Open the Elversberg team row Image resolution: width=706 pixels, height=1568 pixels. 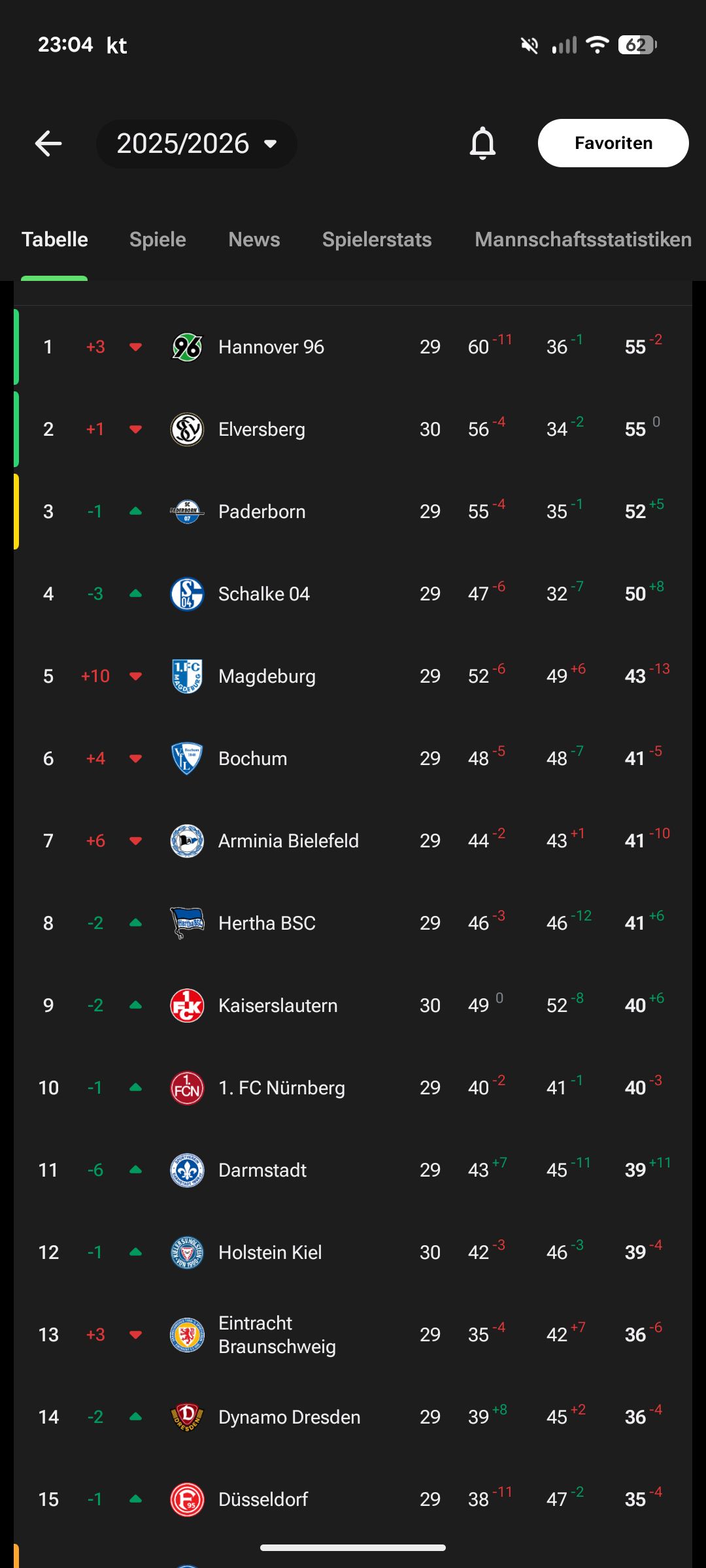(353, 429)
